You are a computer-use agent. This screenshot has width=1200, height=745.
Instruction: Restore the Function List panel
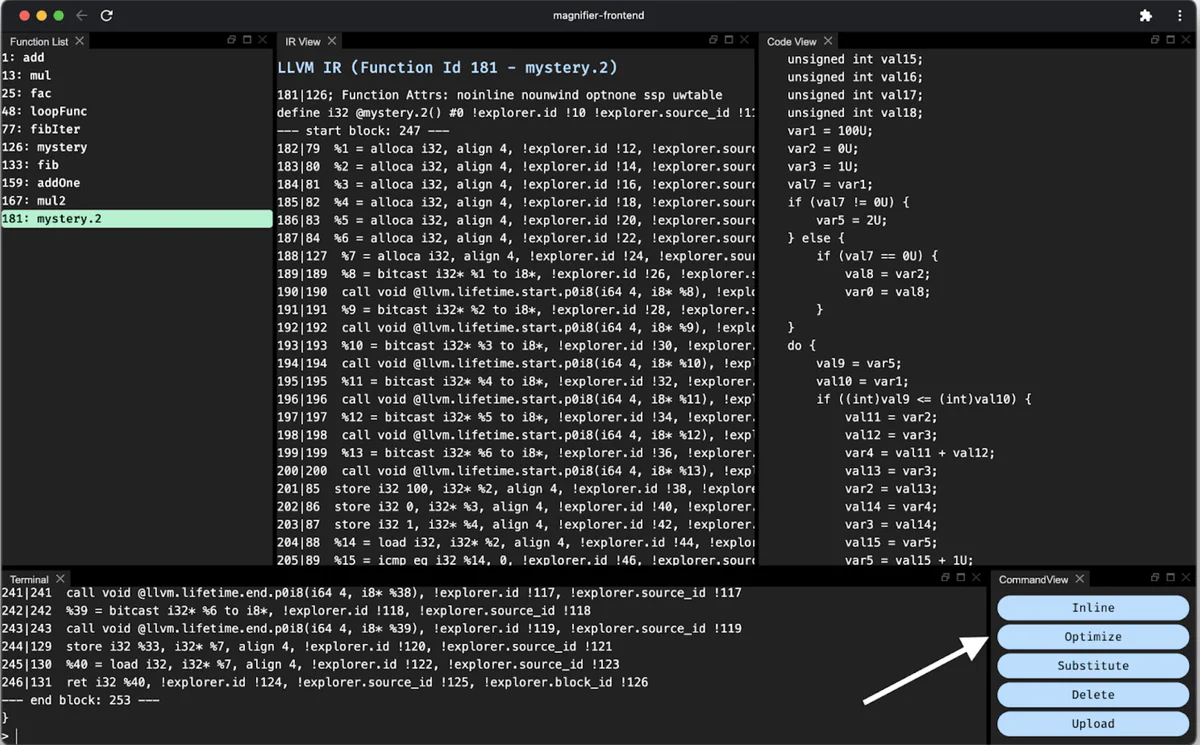coord(232,40)
